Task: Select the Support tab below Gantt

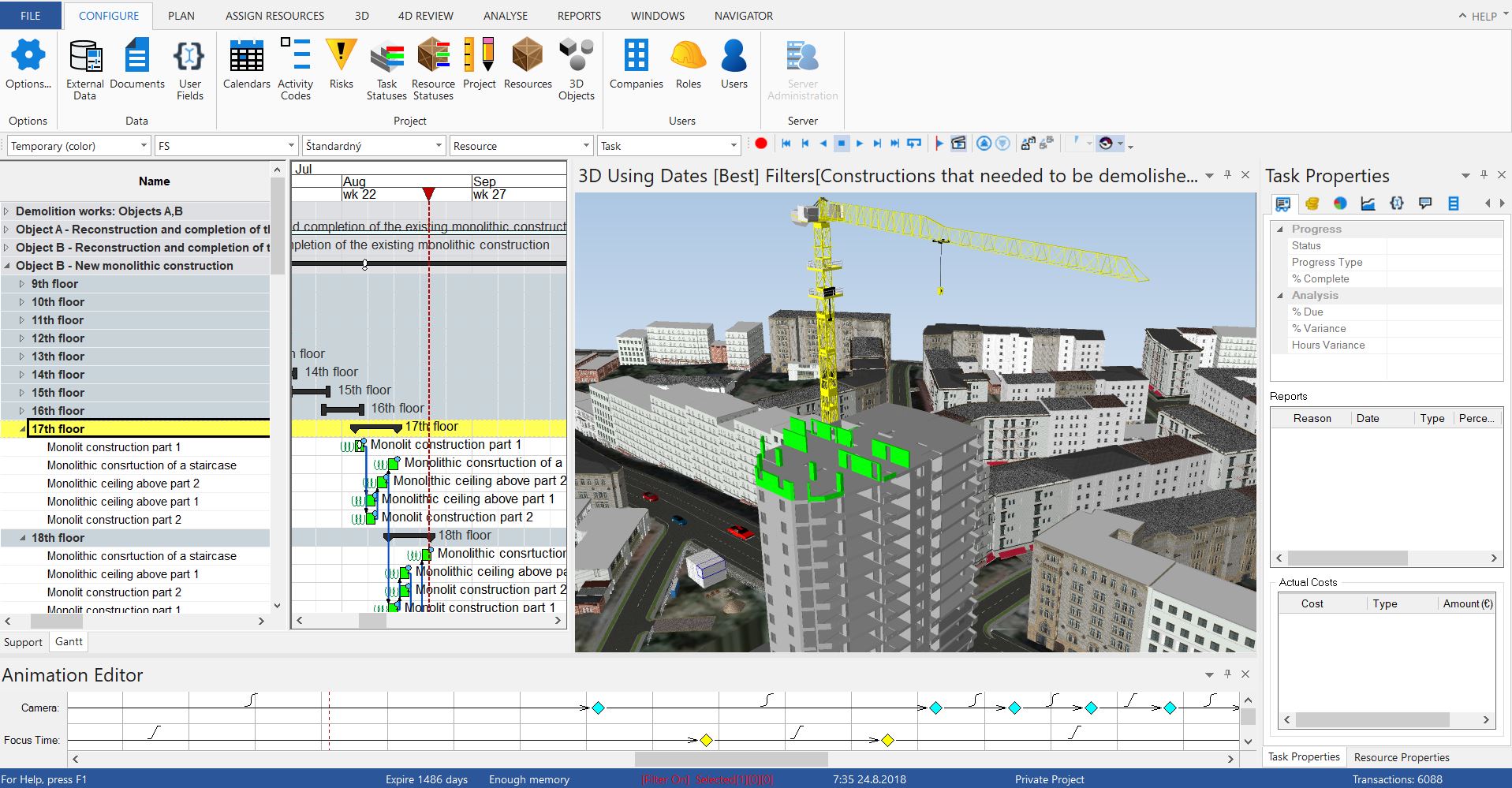Action: coord(23,642)
